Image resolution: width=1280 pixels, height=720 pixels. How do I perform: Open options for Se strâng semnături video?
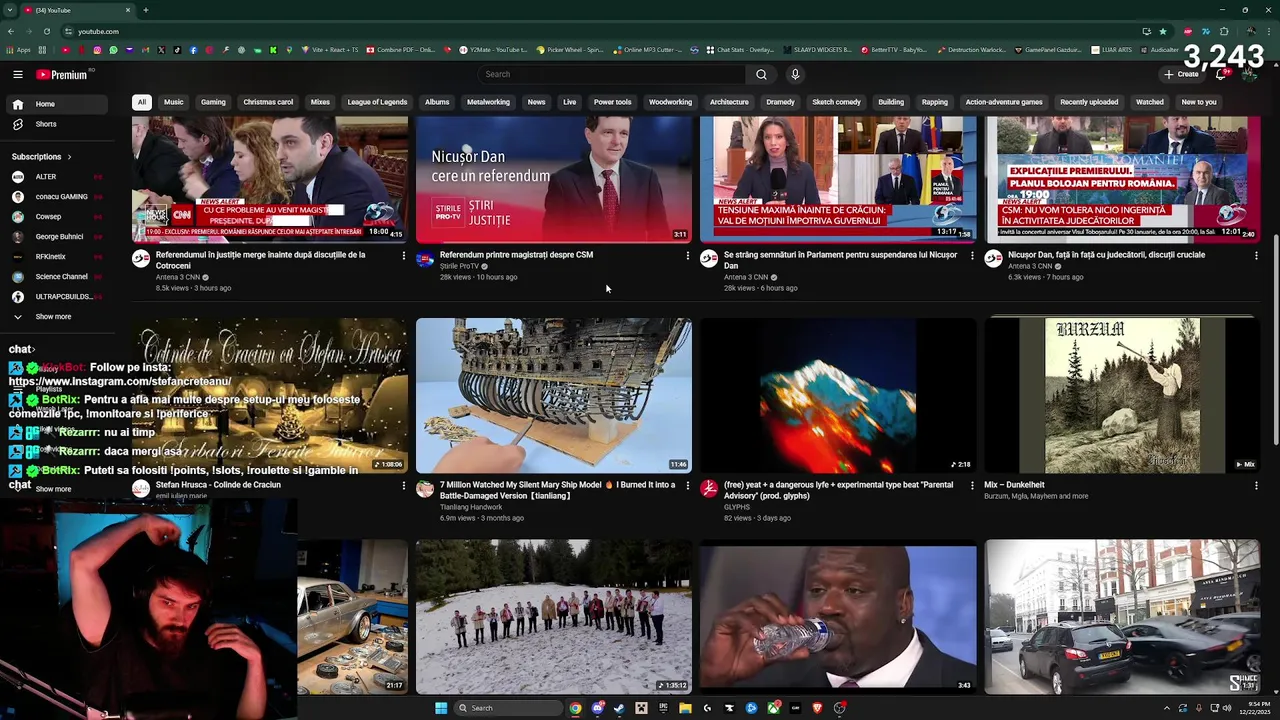click(x=972, y=256)
